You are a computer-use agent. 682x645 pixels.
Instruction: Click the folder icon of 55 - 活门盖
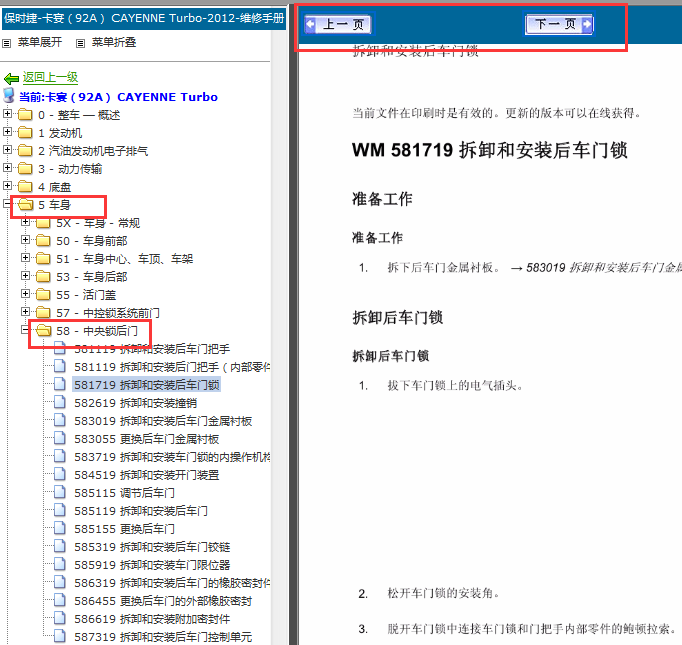tap(43, 295)
